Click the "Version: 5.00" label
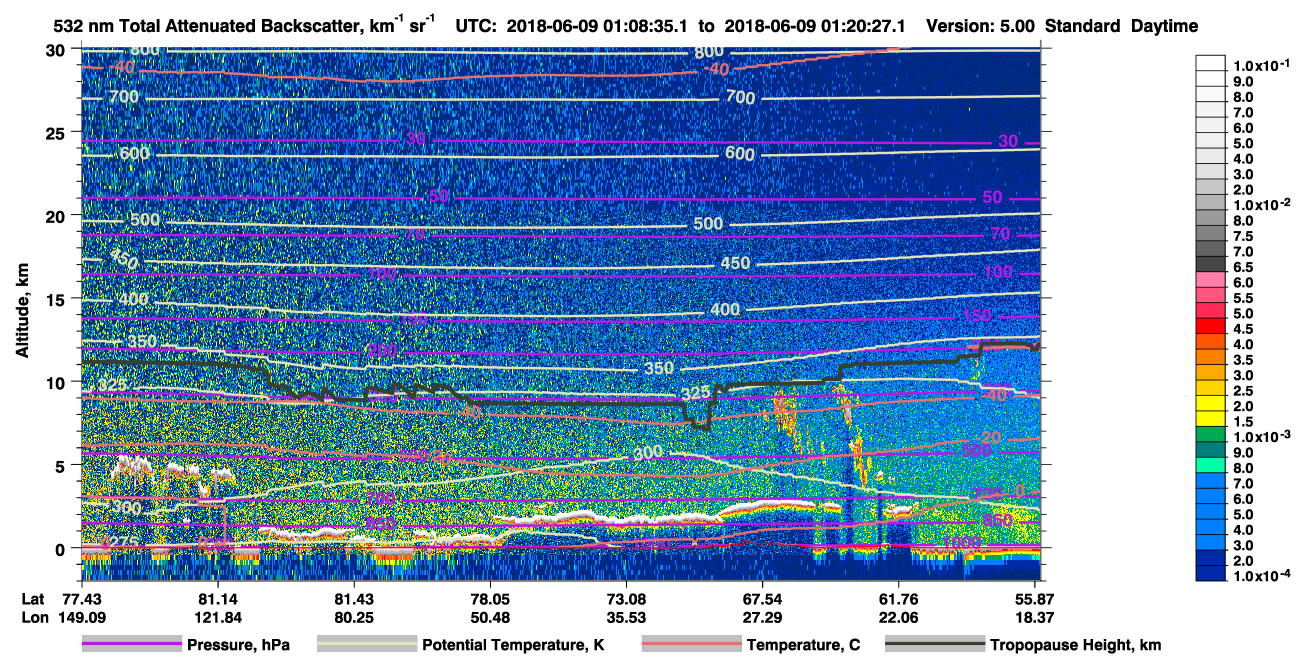Viewport: 1300px width, 667px height. coord(980,26)
